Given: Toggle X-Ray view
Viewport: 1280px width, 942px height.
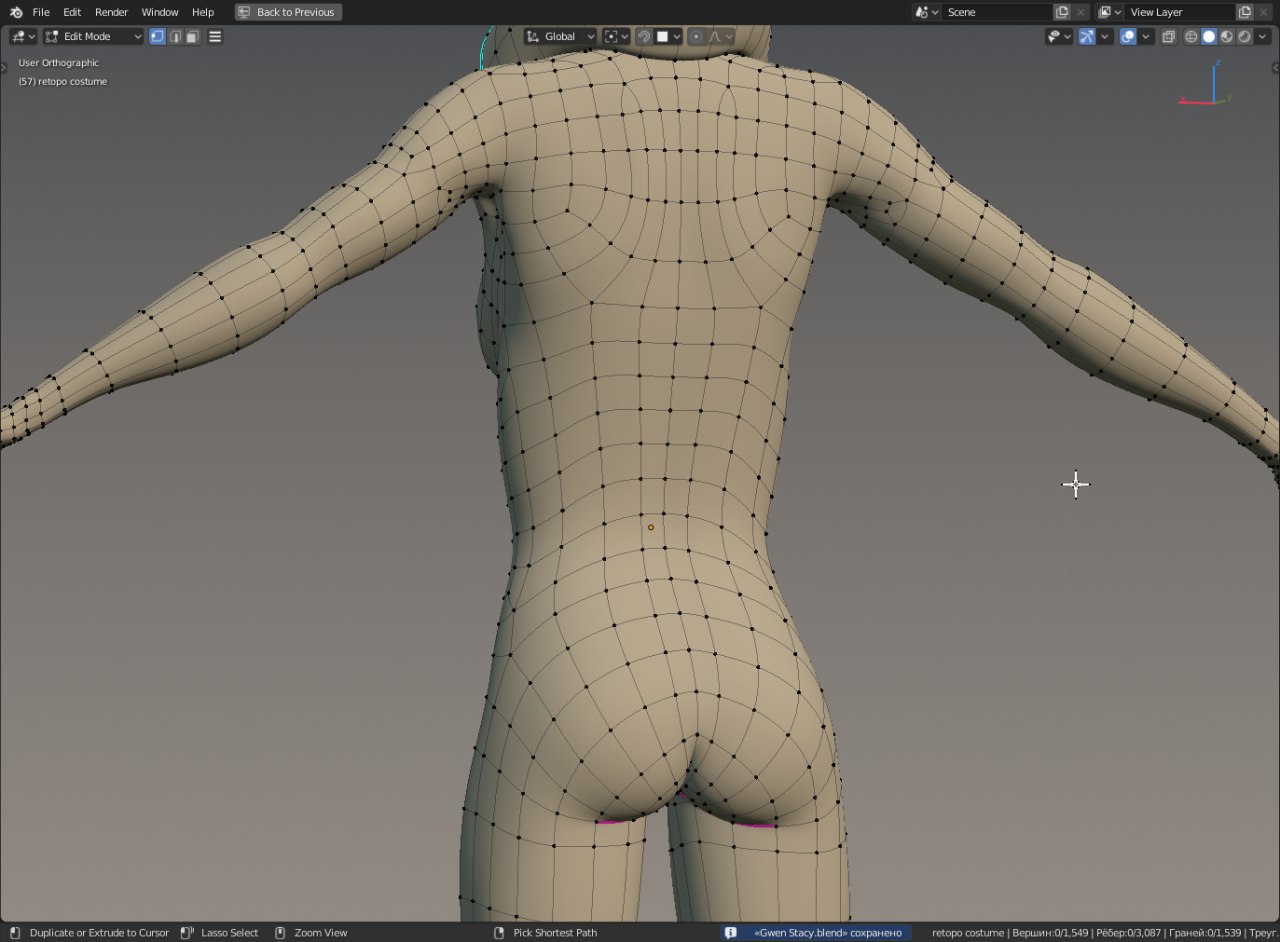Looking at the screenshot, I should (1168, 36).
